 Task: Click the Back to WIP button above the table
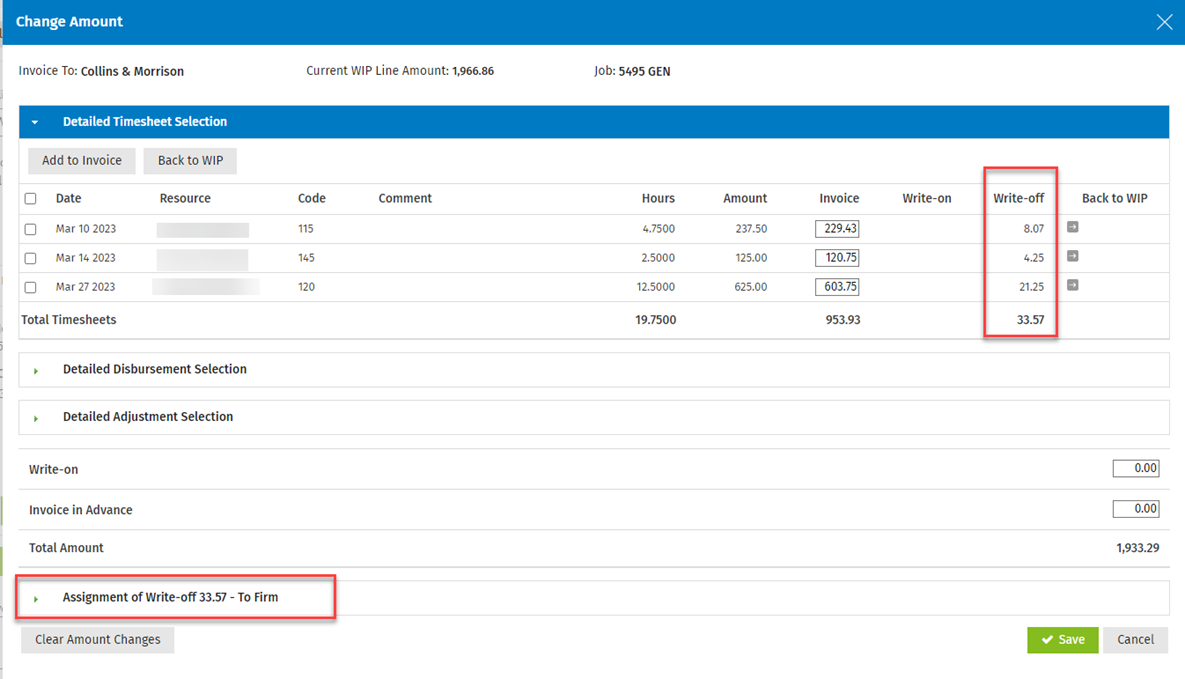tap(190, 160)
